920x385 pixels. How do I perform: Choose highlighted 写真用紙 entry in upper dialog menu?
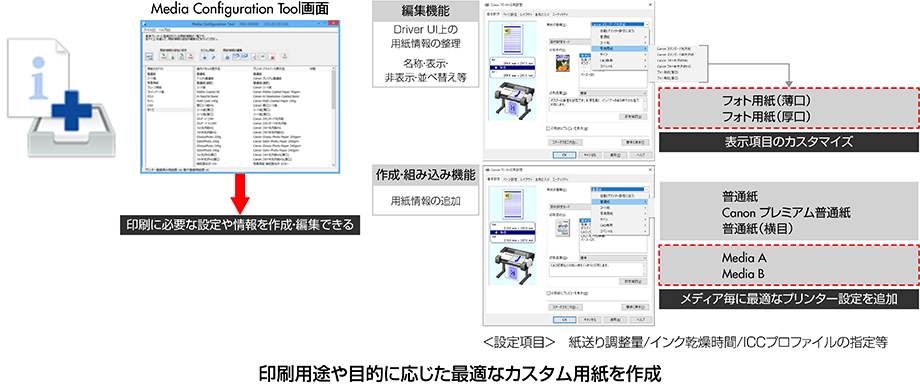coord(620,48)
